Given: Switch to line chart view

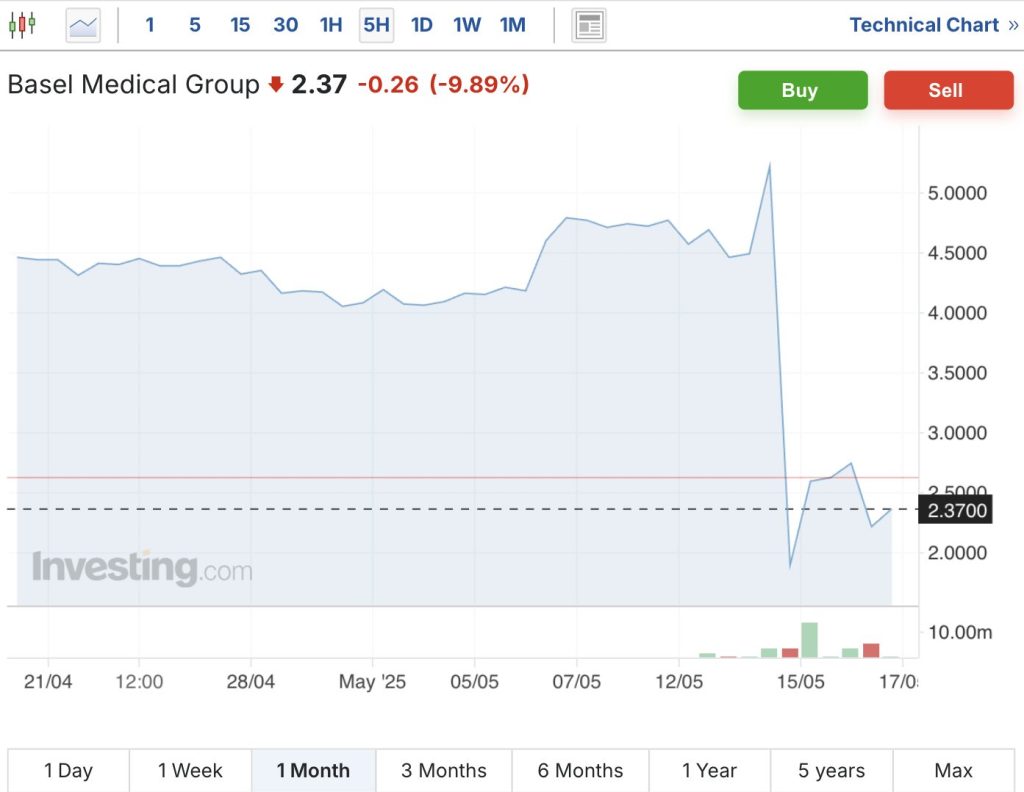Looking at the screenshot, I should click(x=82, y=24).
